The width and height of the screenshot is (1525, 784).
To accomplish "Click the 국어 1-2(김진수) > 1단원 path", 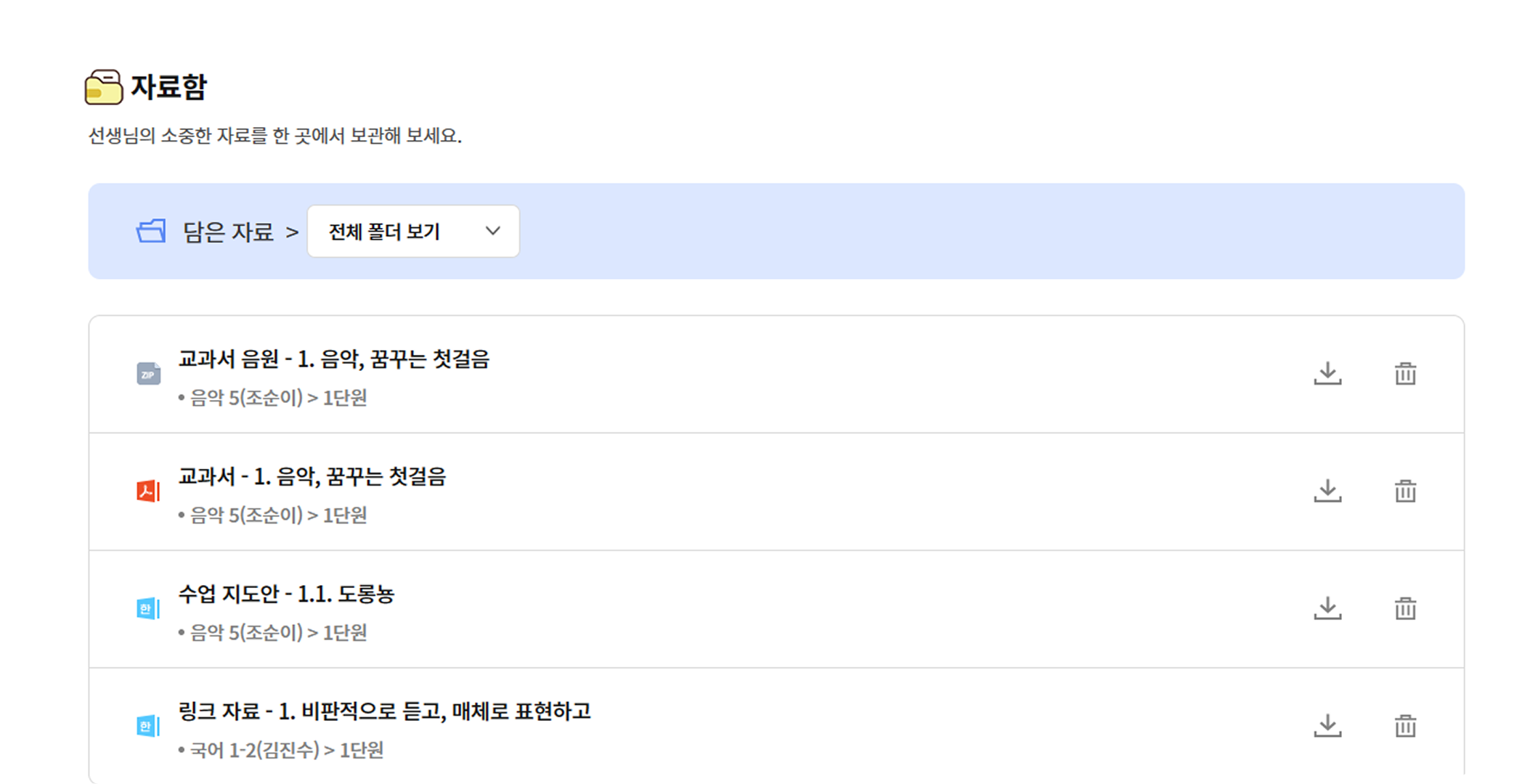I will coord(287,750).
